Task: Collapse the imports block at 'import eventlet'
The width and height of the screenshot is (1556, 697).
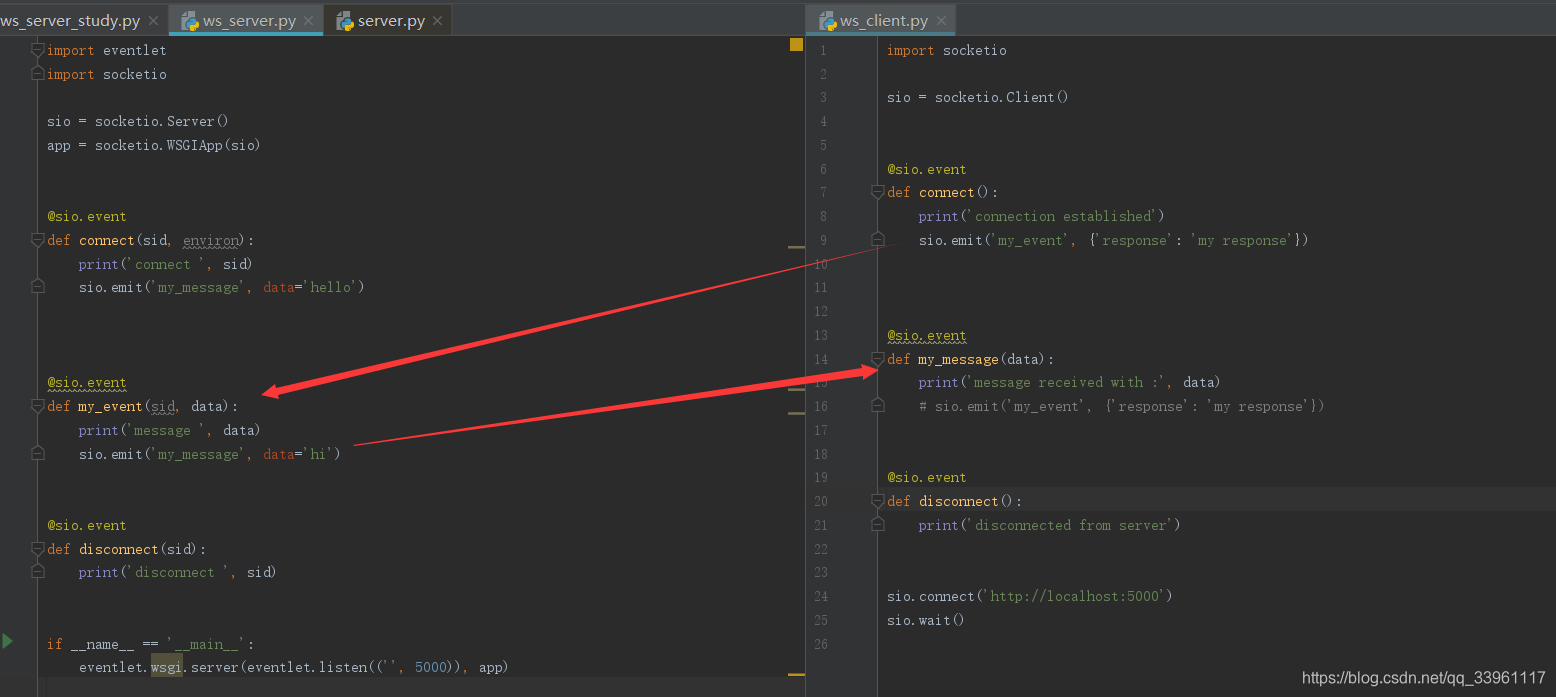Action: click(38, 50)
